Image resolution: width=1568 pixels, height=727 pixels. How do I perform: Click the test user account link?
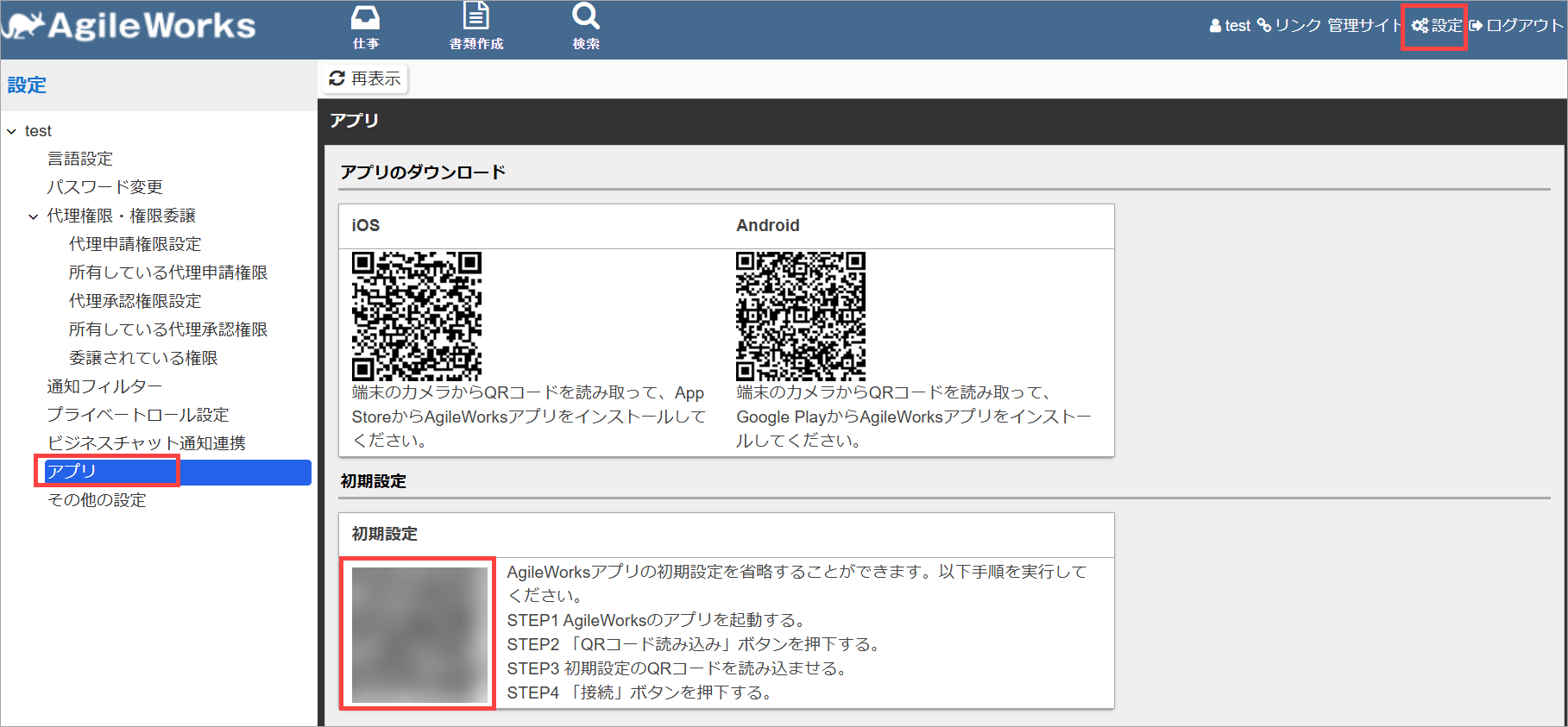pos(1230,26)
